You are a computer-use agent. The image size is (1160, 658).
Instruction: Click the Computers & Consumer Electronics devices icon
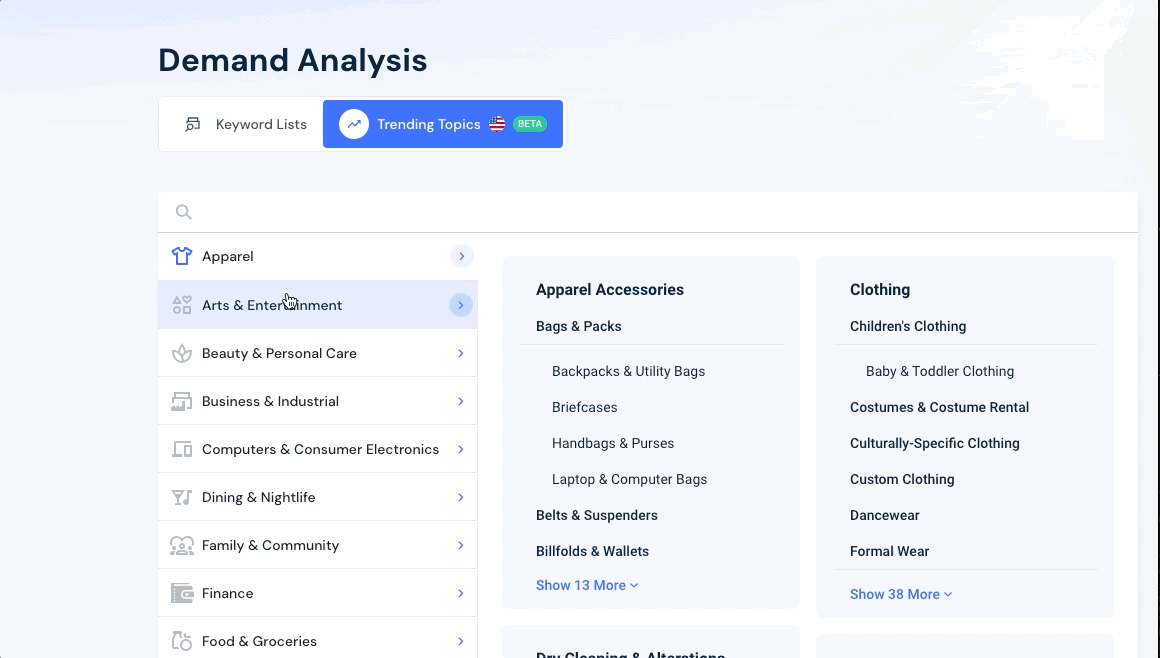181,449
